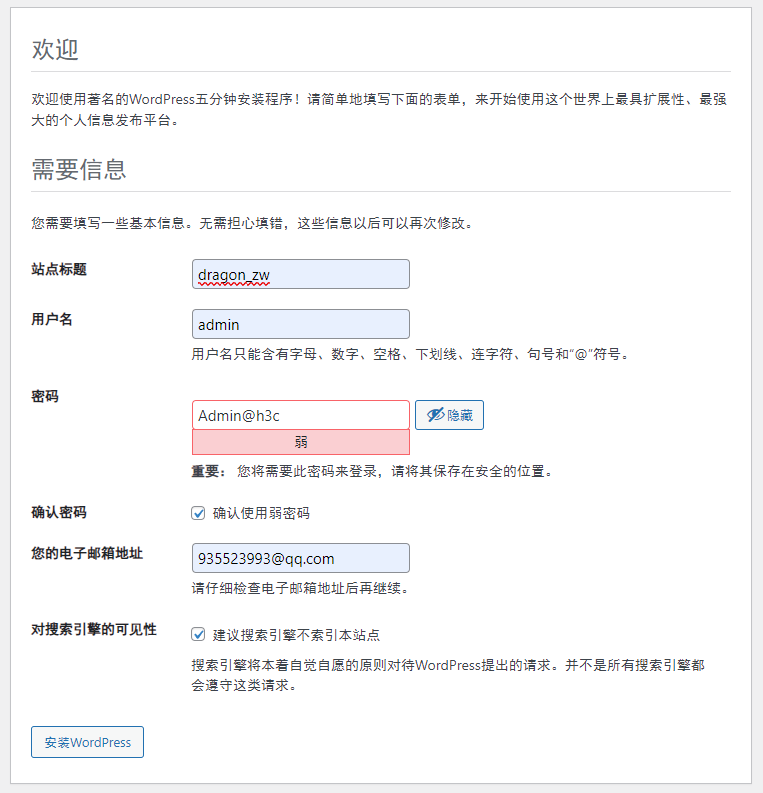
Task: Click the 安装WordPress button
Action: coord(87,742)
